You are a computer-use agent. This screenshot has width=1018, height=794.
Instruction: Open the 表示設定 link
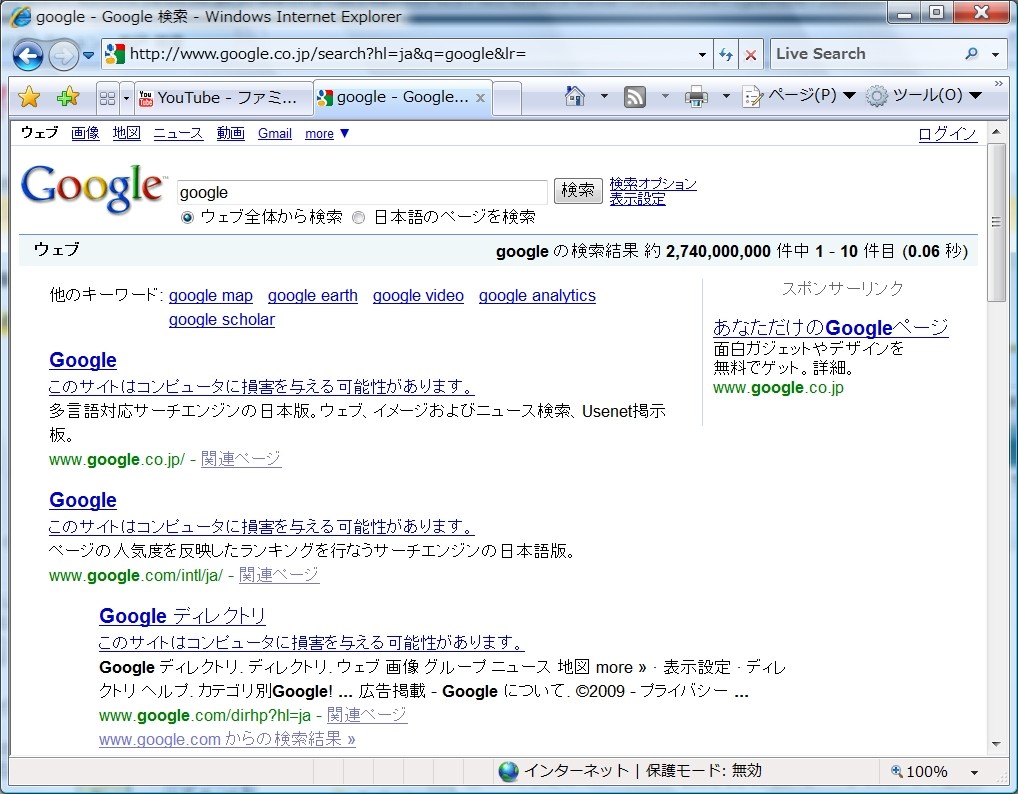tap(638, 199)
